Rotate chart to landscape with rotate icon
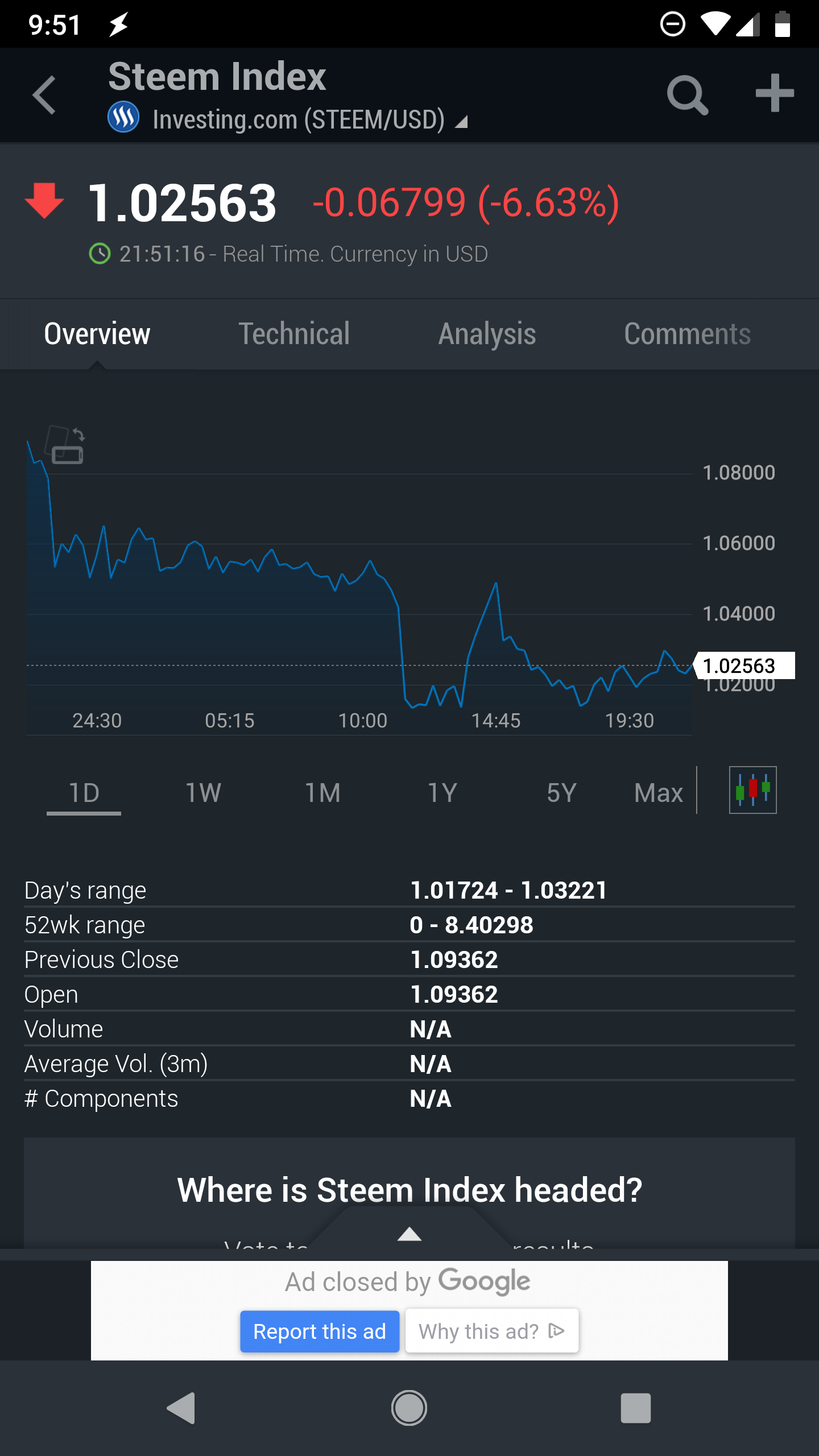This screenshot has height=1456, width=819. (x=65, y=445)
